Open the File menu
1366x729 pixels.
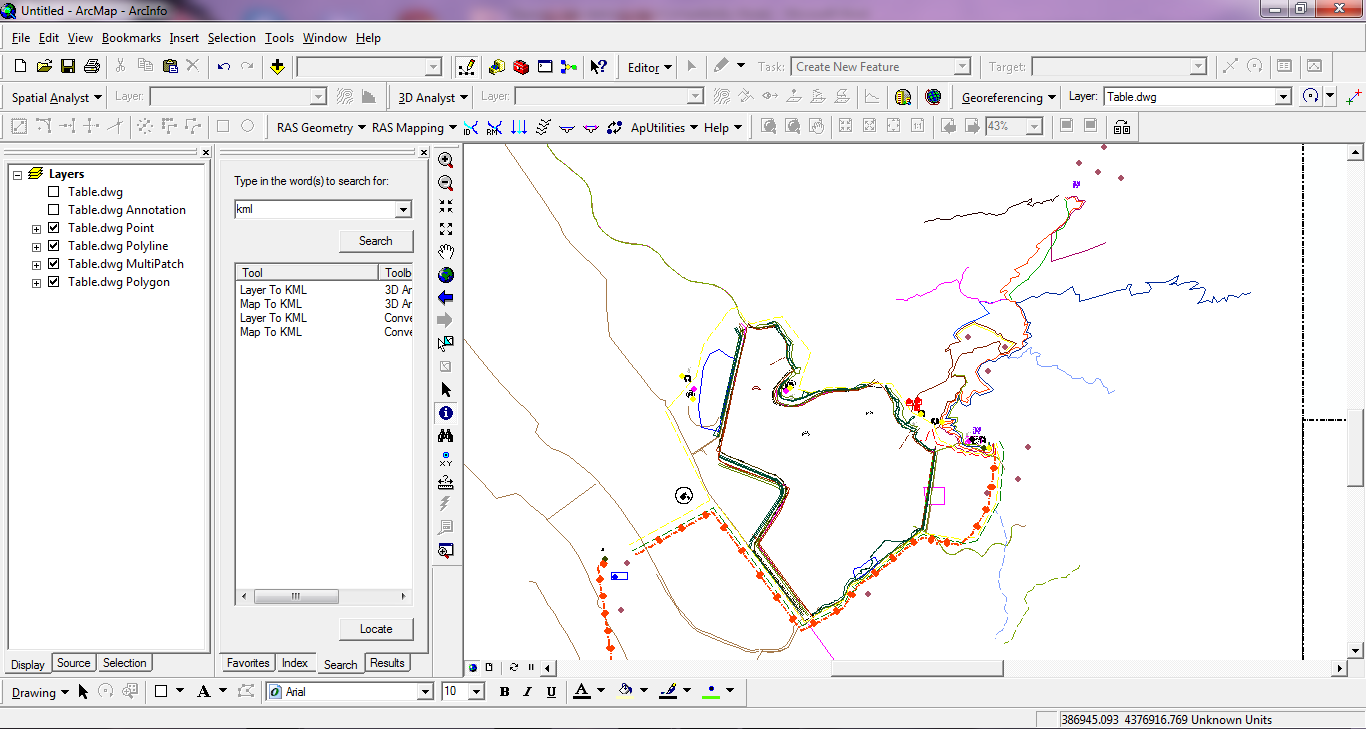tap(21, 38)
